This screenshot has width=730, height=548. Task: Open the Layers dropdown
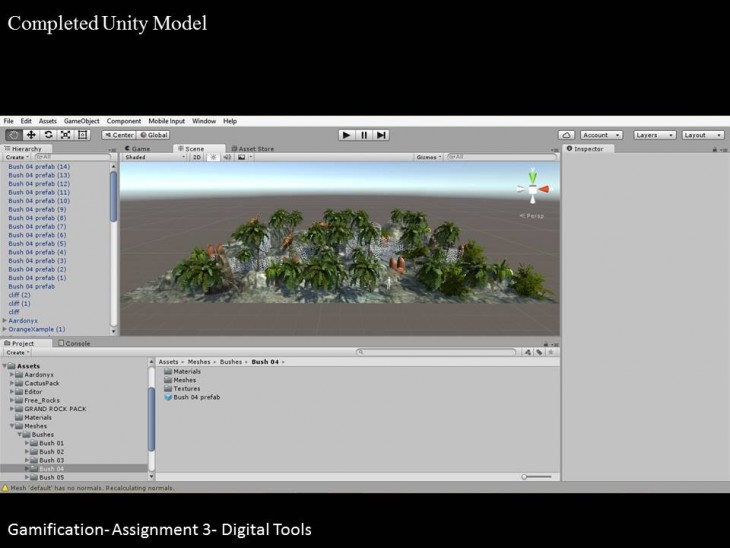654,135
